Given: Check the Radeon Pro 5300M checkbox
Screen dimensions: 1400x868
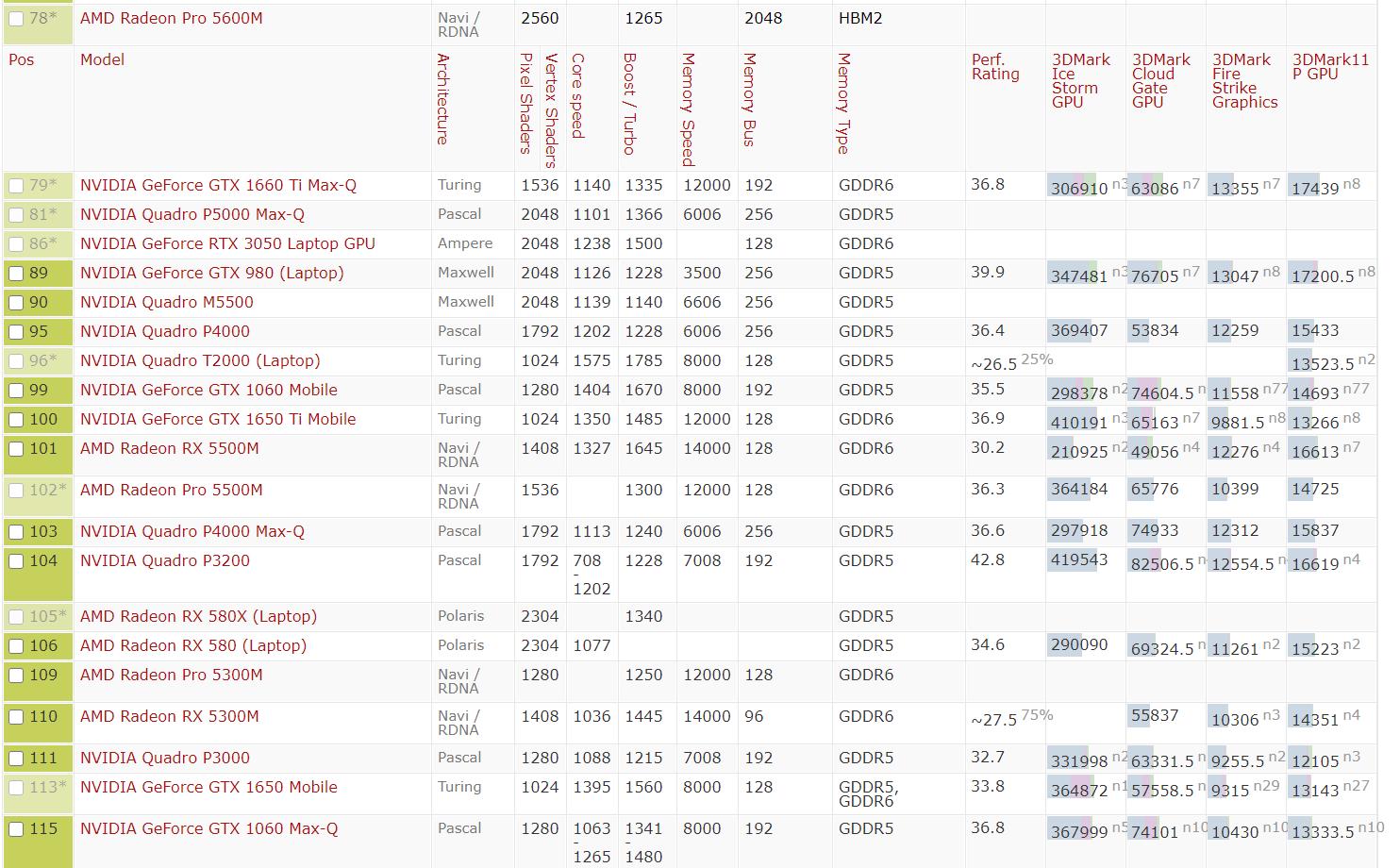Looking at the screenshot, I should (x=16, y=676).
